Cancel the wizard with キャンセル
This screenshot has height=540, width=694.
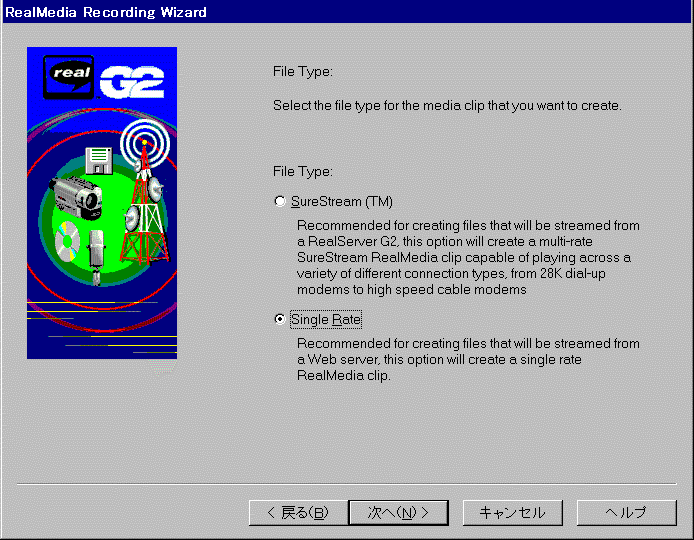[513, 513]
